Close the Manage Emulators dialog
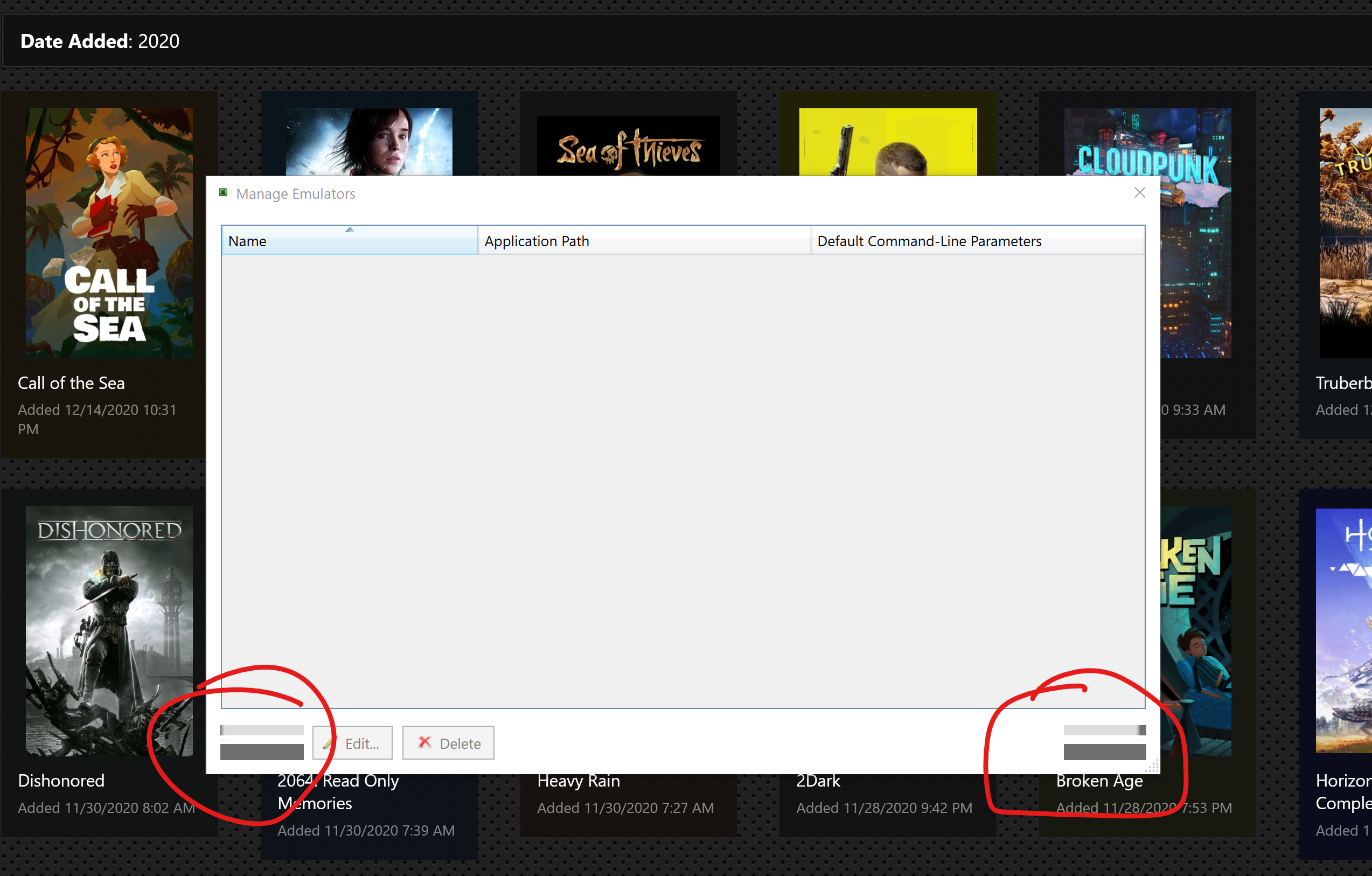 coord(1139,193)
